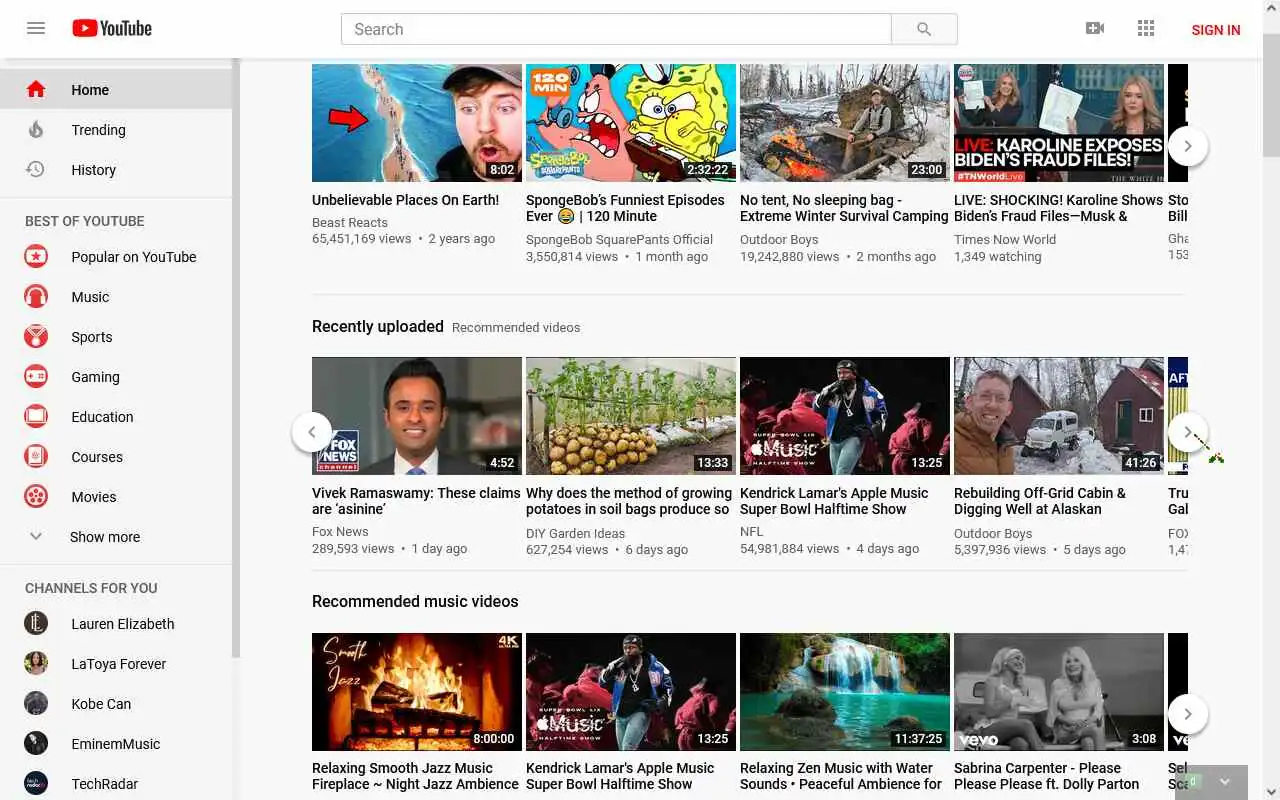Click title Vivek Ramaswamy: These claims are asinine

[416, 501]
